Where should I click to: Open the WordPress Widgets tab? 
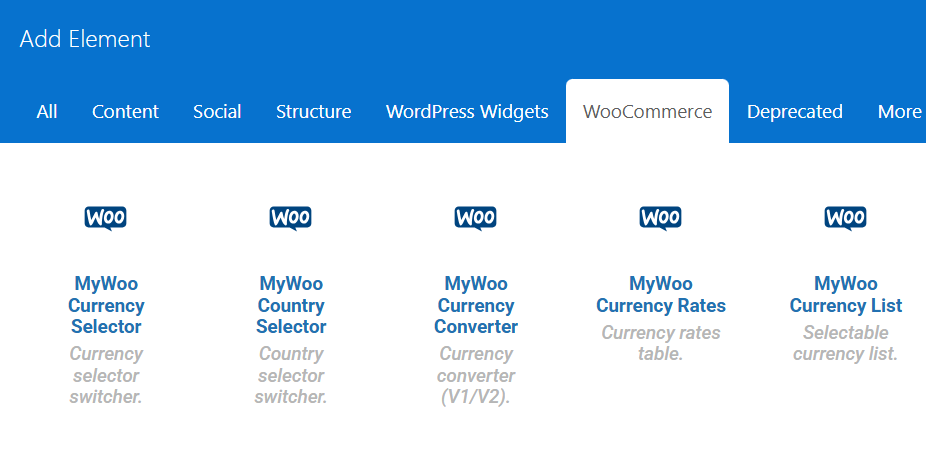point(467,112)
